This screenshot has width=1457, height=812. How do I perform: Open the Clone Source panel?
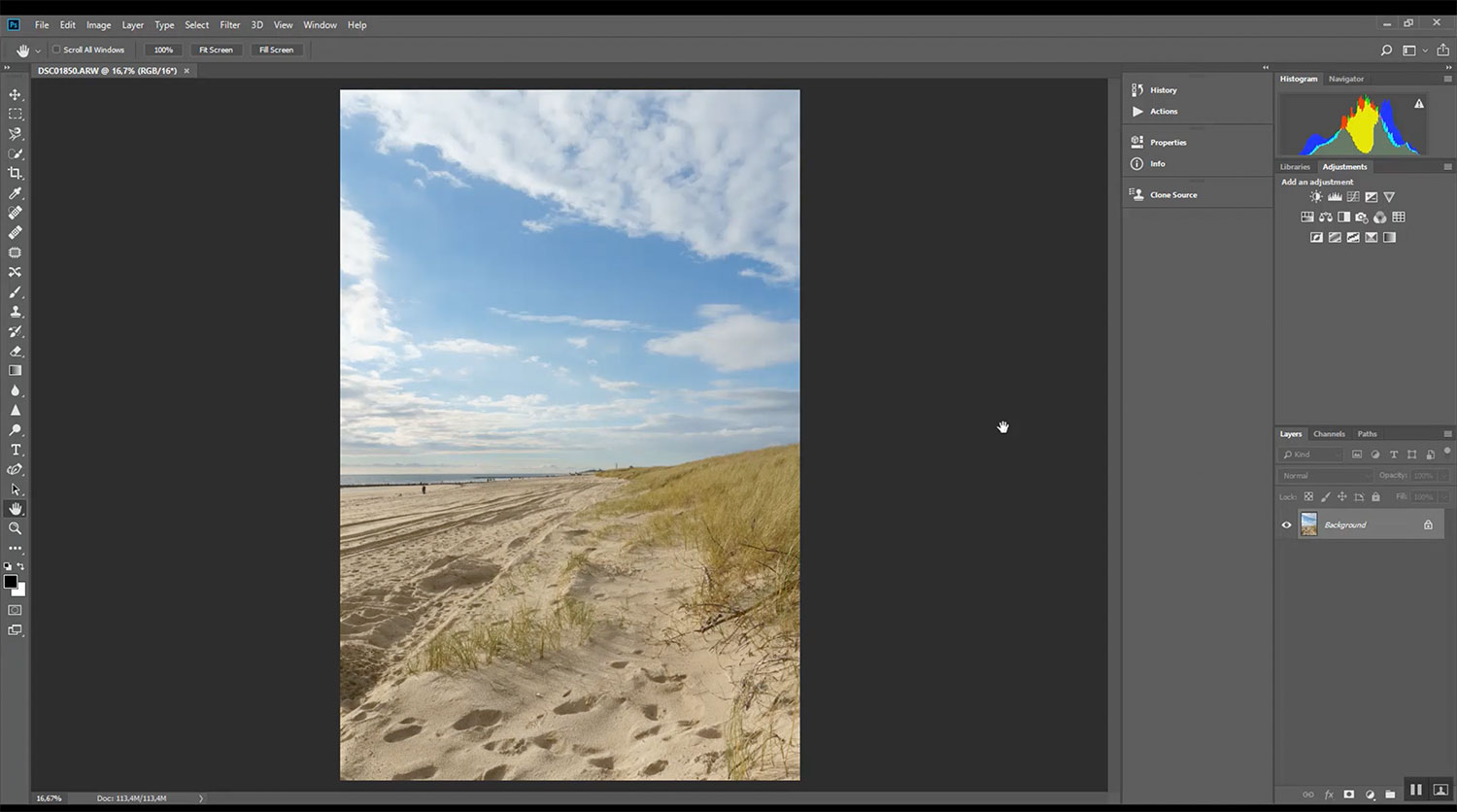click(1172, 195)
